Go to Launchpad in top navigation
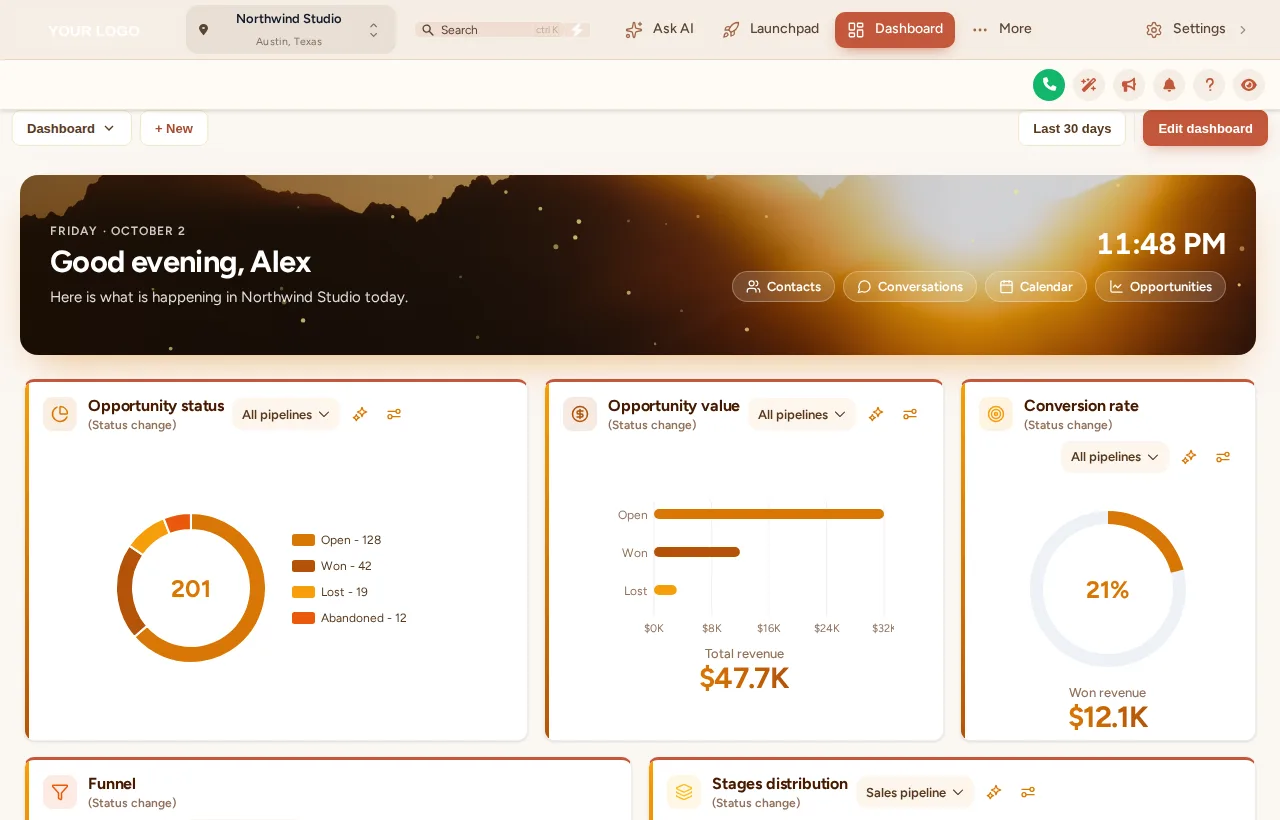This screenshot has height=820, width=1280. click(x=771, y=29)
